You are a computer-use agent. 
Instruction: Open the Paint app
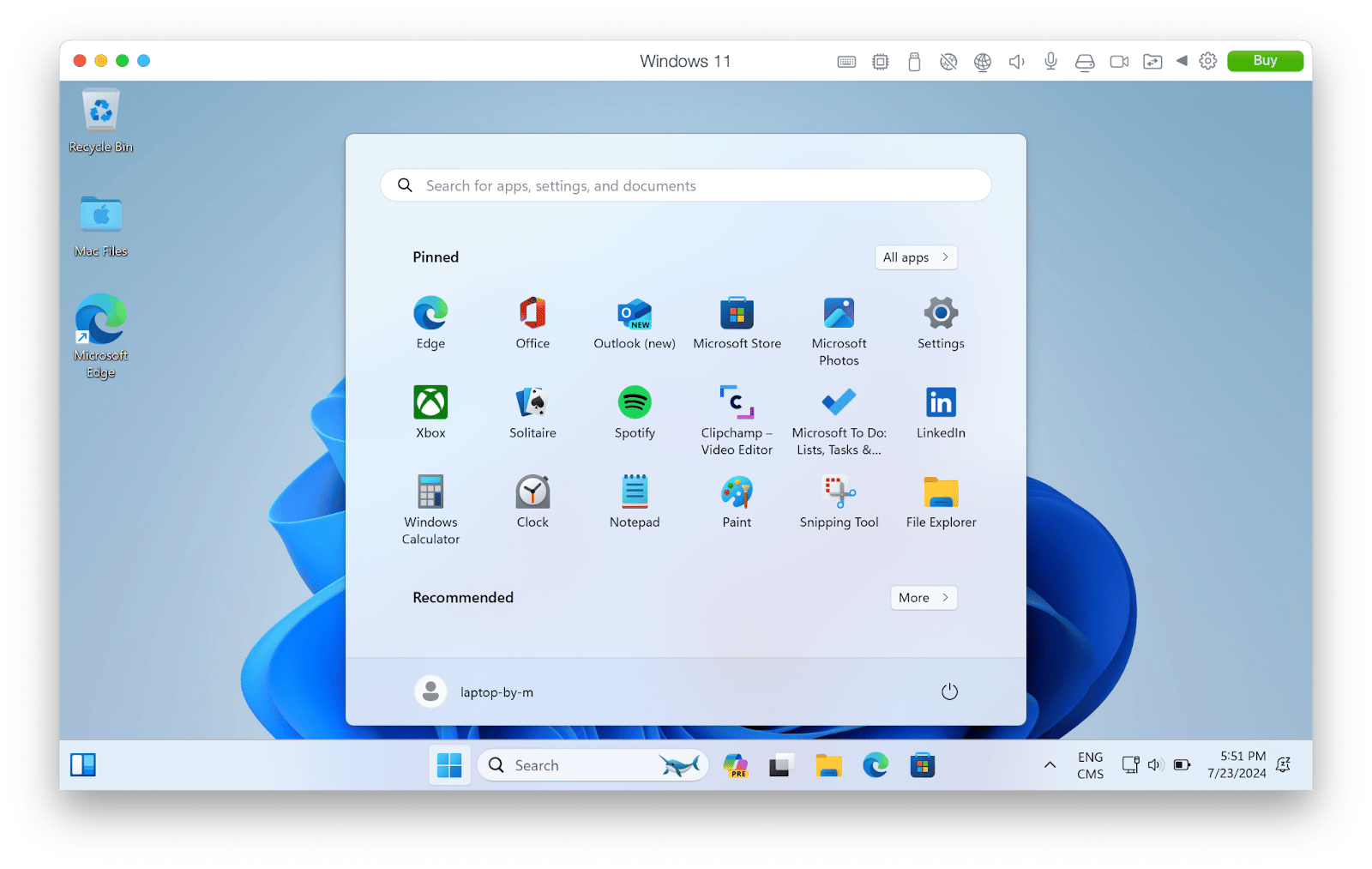(737, 501)
